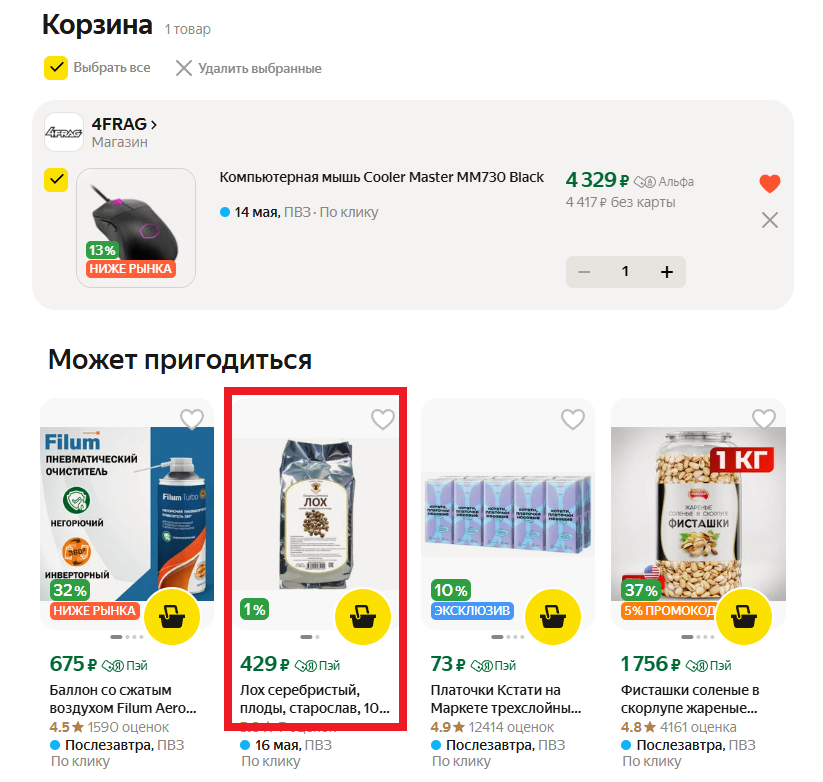Add Фисташки соленые to cart
This screenshot has height=782, width=823.
coord(744,617)
